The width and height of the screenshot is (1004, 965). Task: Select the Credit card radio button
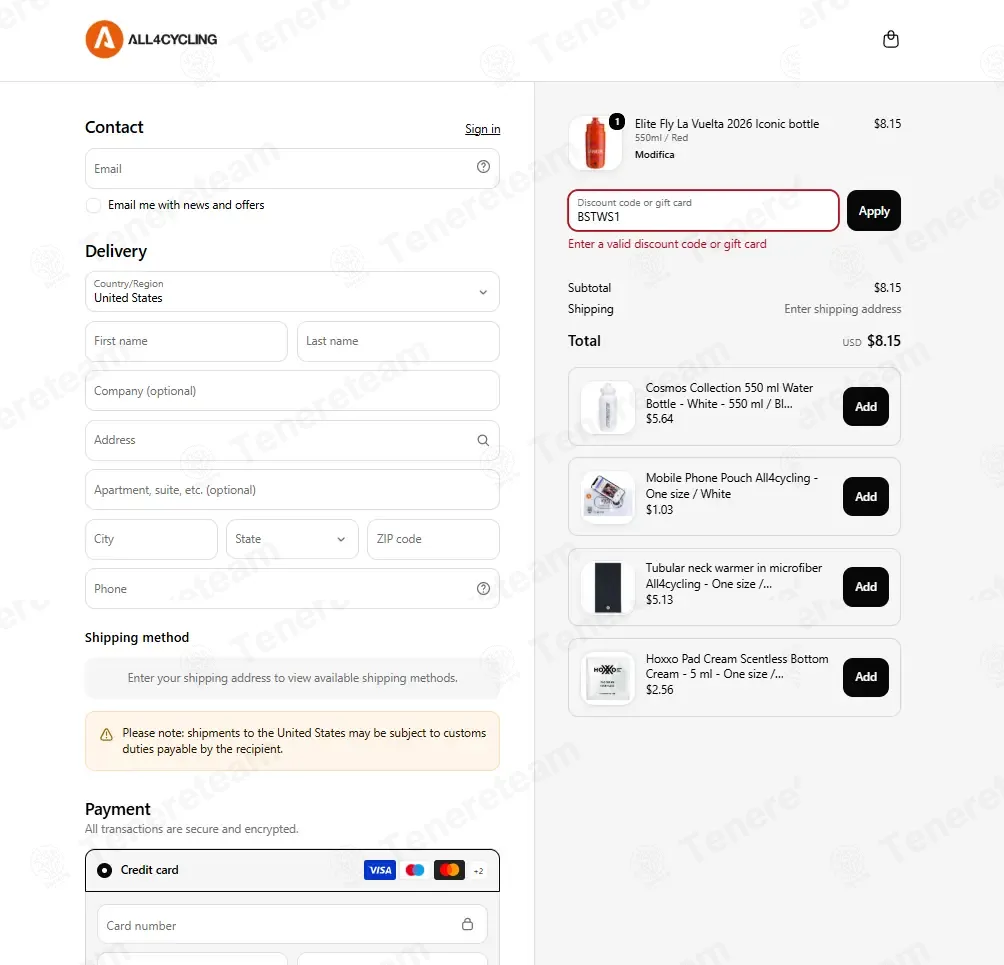[x=104, y=870]
